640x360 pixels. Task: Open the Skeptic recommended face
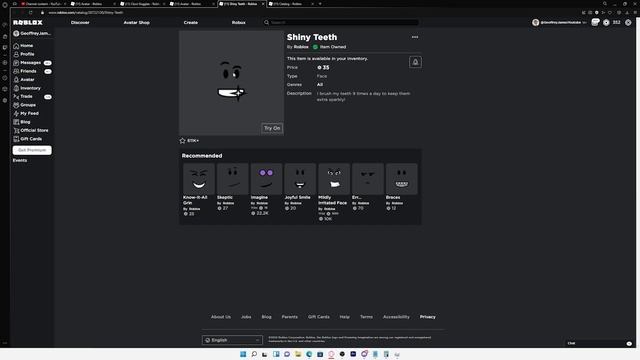pos(233,179)
